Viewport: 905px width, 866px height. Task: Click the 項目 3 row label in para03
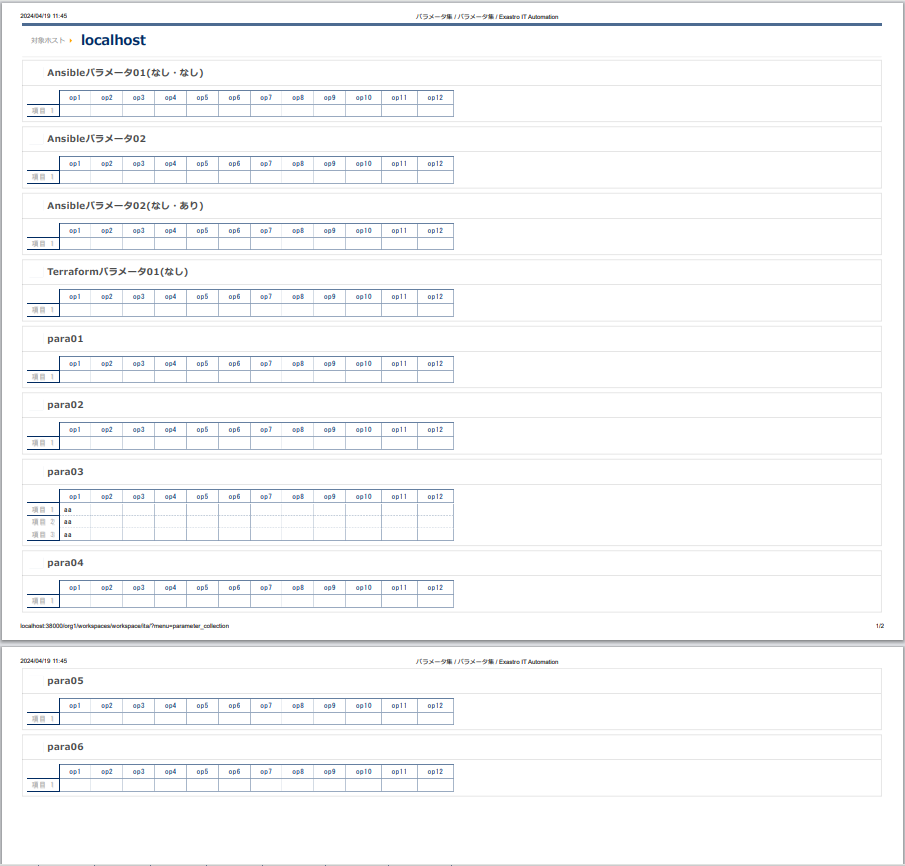tap(43, 535)
